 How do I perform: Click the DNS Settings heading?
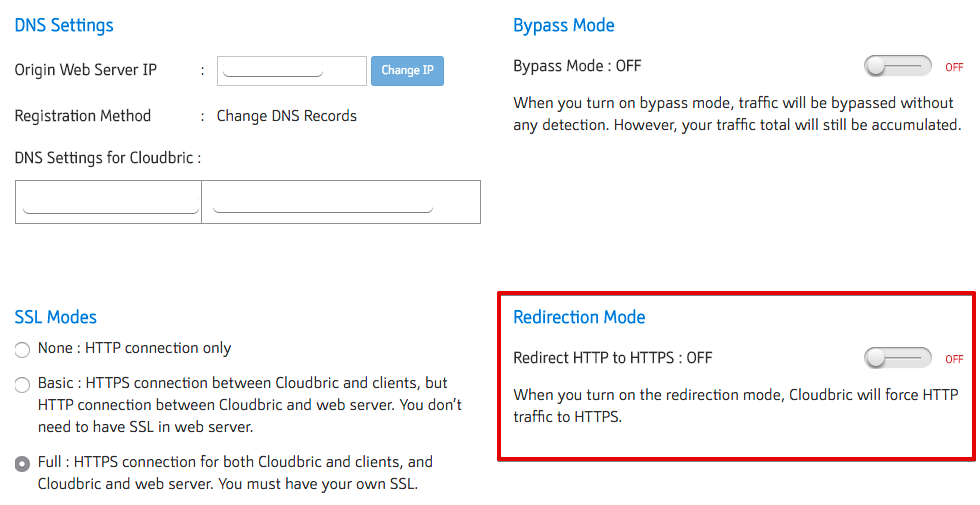tap(64, 26)
